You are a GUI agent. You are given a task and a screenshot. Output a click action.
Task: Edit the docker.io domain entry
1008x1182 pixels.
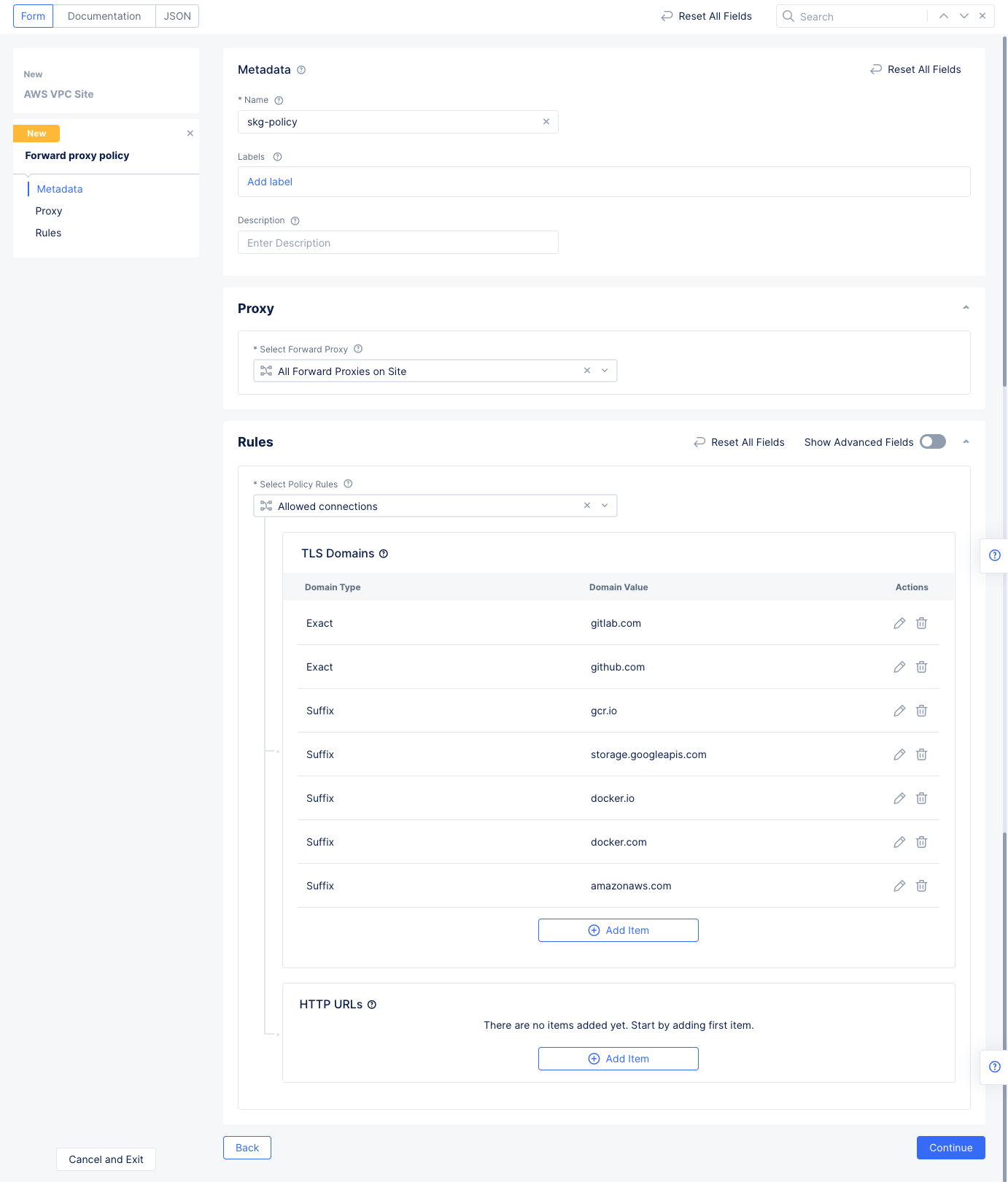(x=899, y=798)
